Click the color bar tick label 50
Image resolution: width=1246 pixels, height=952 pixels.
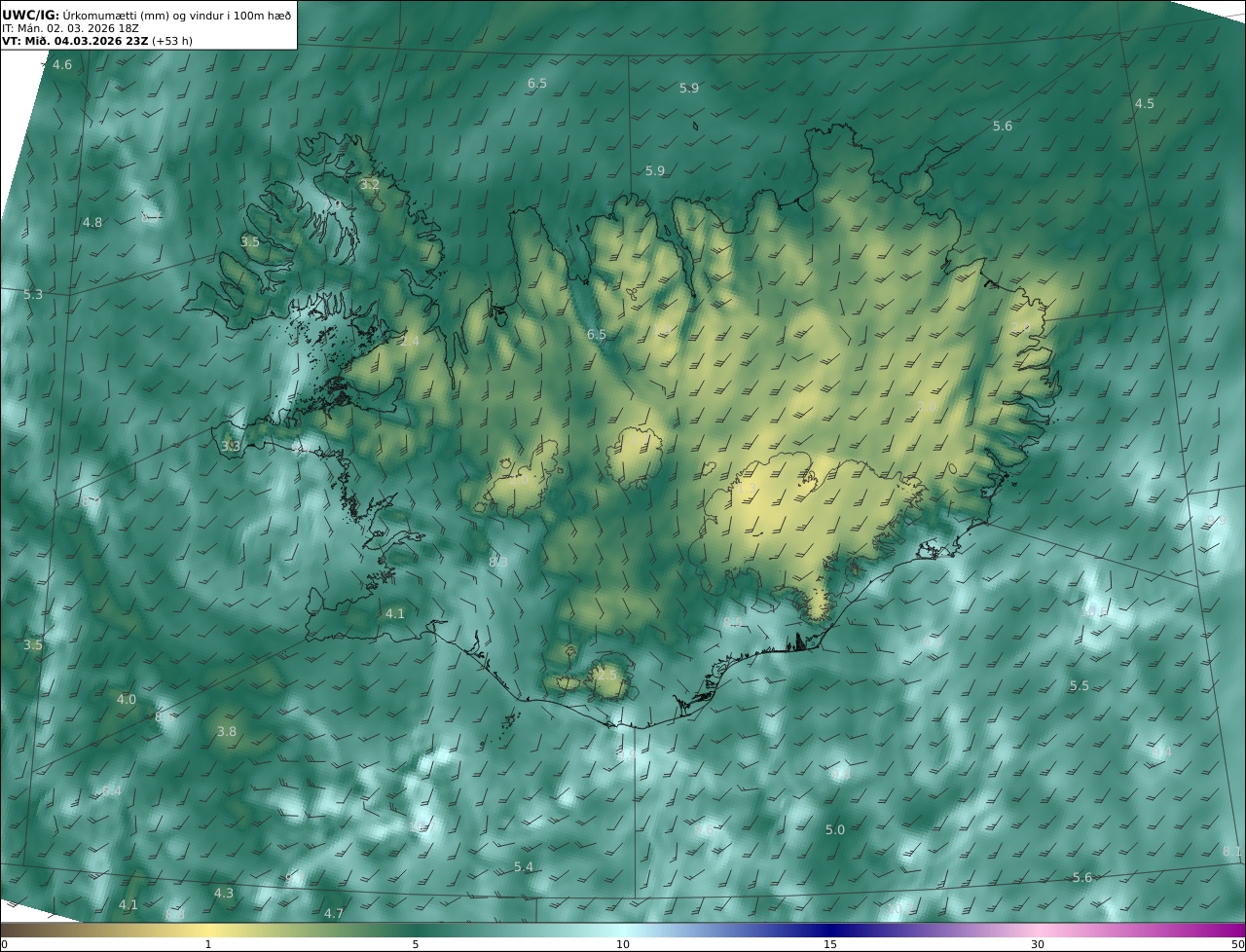[1238, 944]
